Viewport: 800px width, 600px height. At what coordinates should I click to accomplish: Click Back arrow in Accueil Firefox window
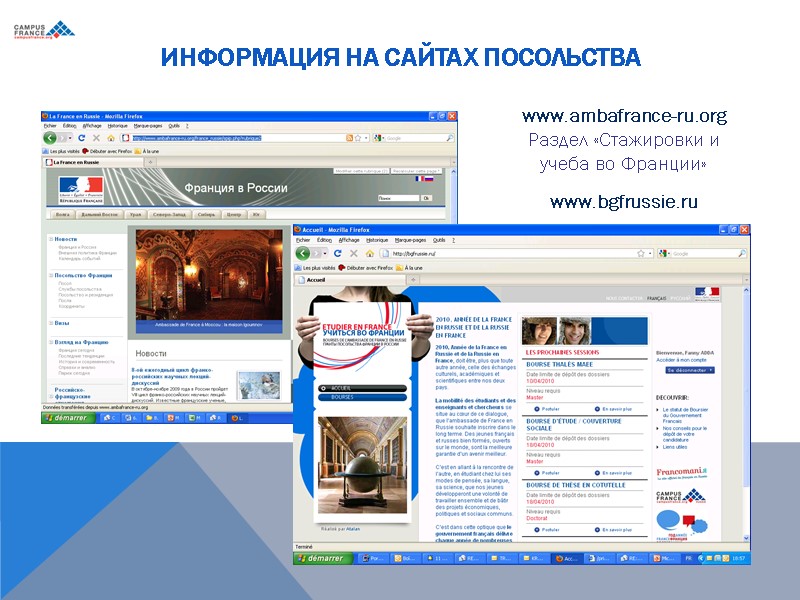[x=303, y=253]
